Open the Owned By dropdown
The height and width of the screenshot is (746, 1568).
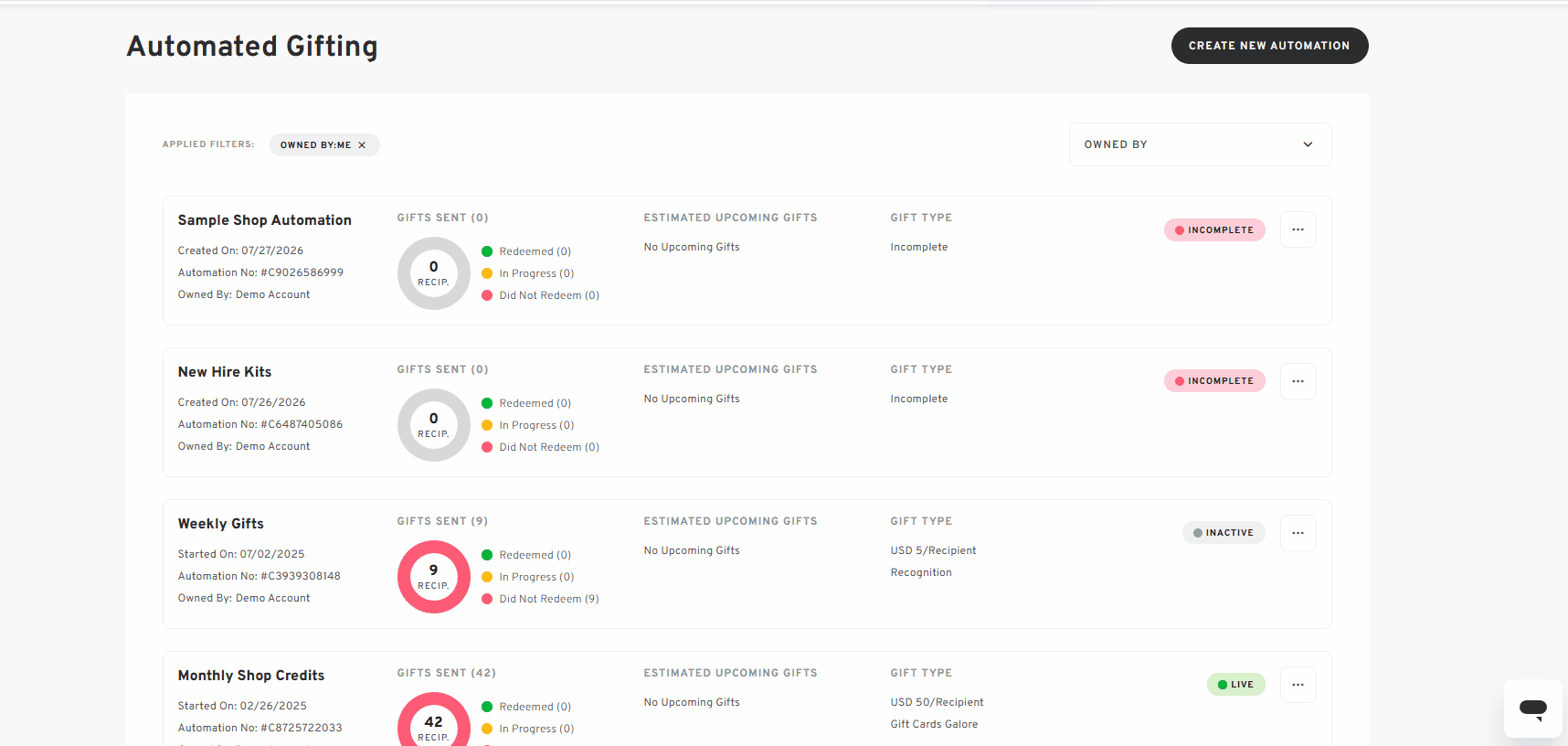coord(1200,144)
